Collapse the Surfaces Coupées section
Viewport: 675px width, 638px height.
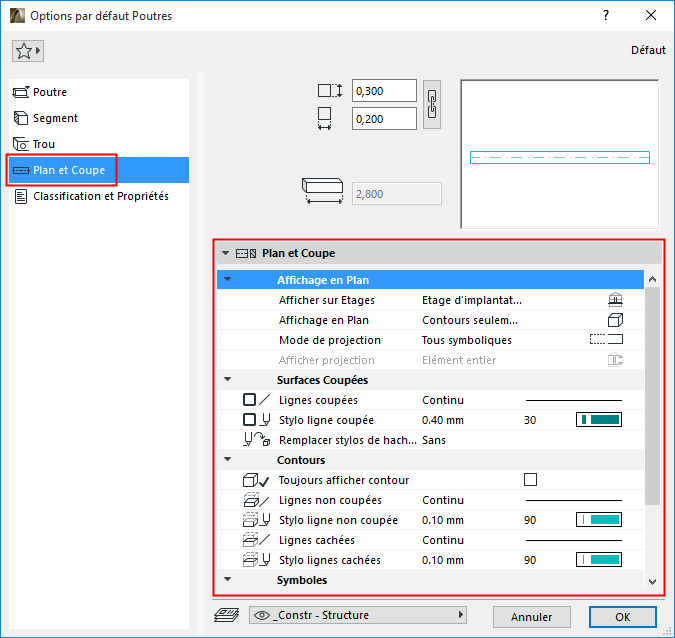click(x=228, y=380)
